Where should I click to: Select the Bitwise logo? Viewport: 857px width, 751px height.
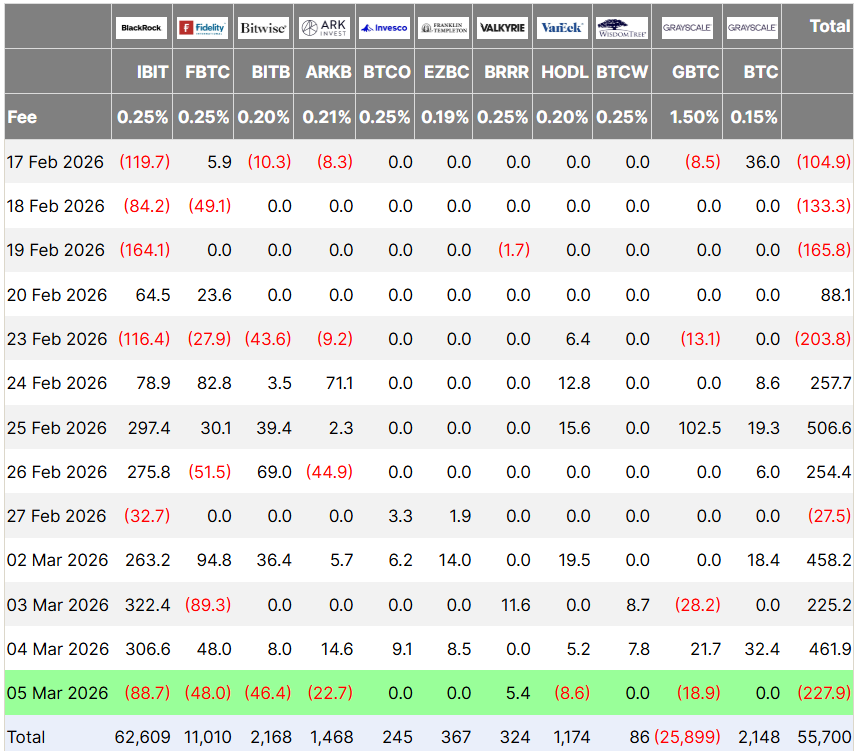[x=263, y=28]
